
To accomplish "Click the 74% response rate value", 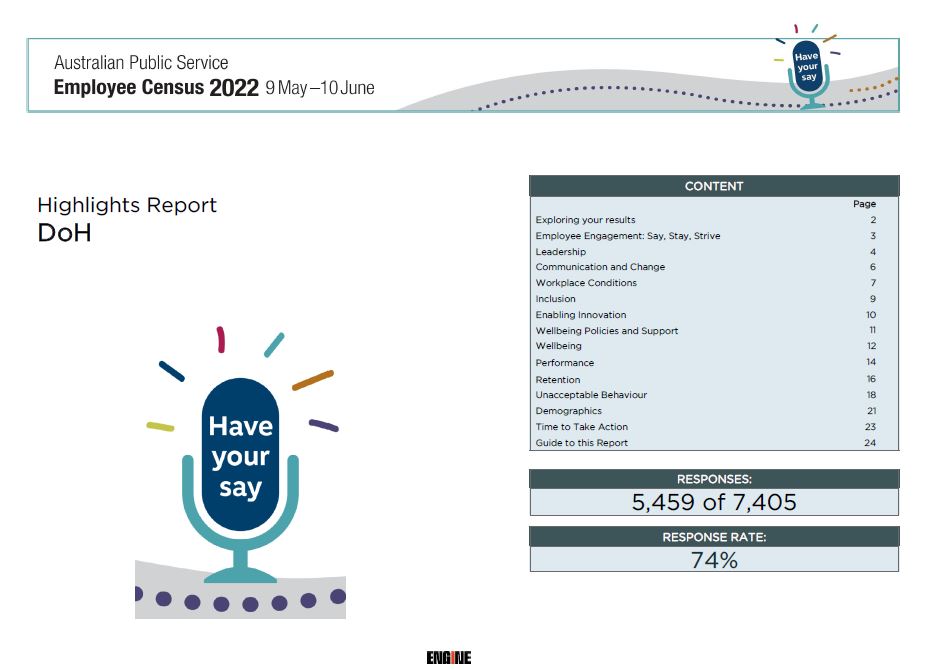I will (x=714, y=560).
